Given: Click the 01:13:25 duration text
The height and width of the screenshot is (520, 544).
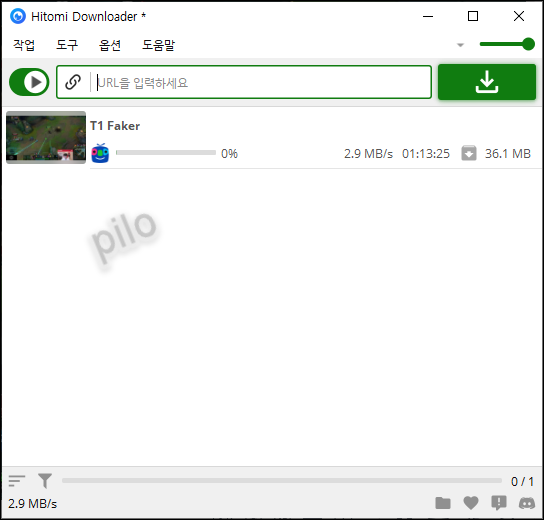Looking at the screenshot, I should click(x=426, y=153).
